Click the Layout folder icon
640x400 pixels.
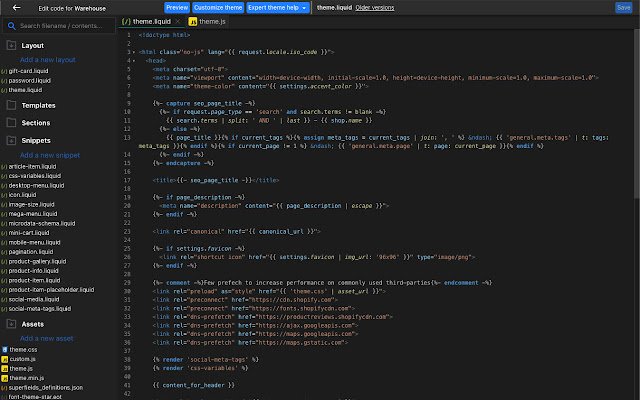click(11, 45)
